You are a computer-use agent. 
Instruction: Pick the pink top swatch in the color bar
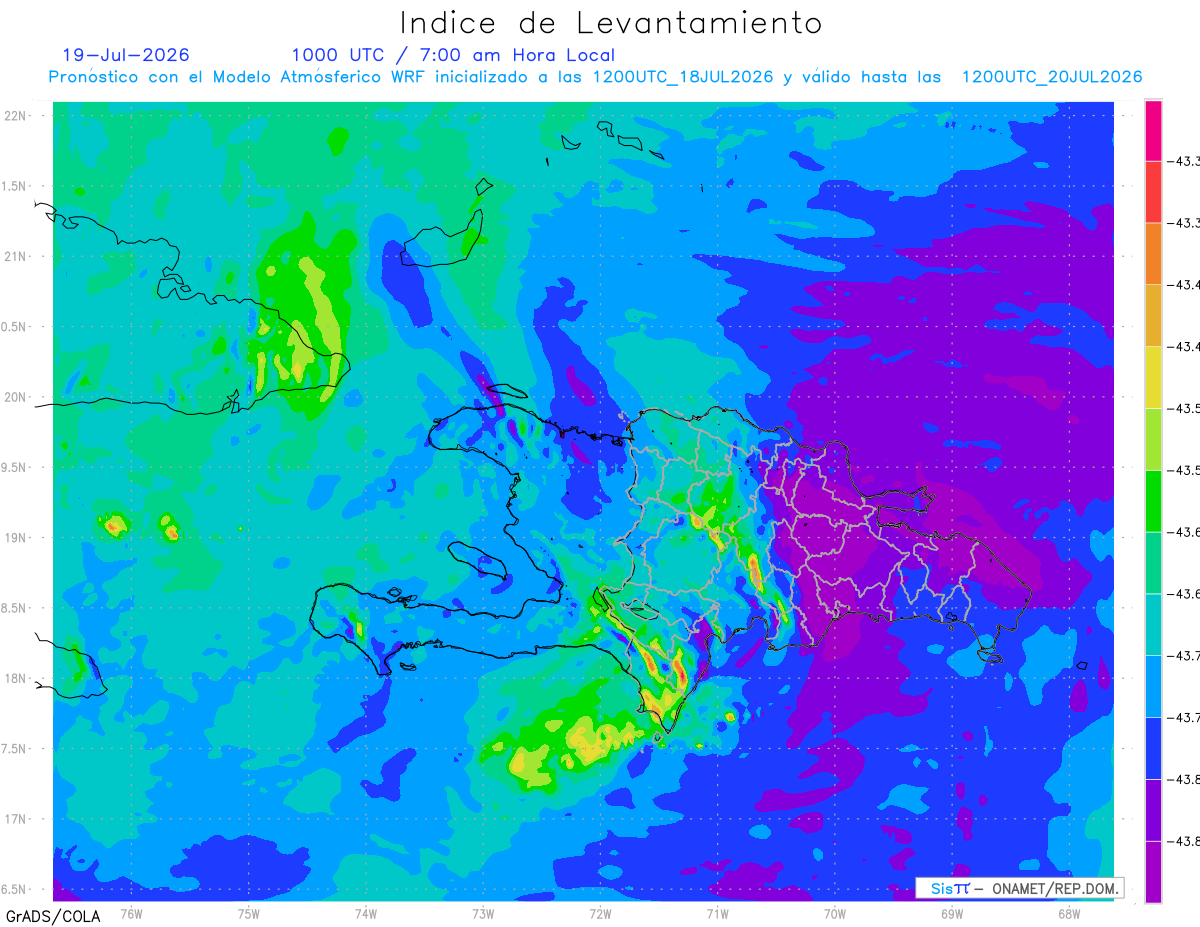coord(1153,130)
